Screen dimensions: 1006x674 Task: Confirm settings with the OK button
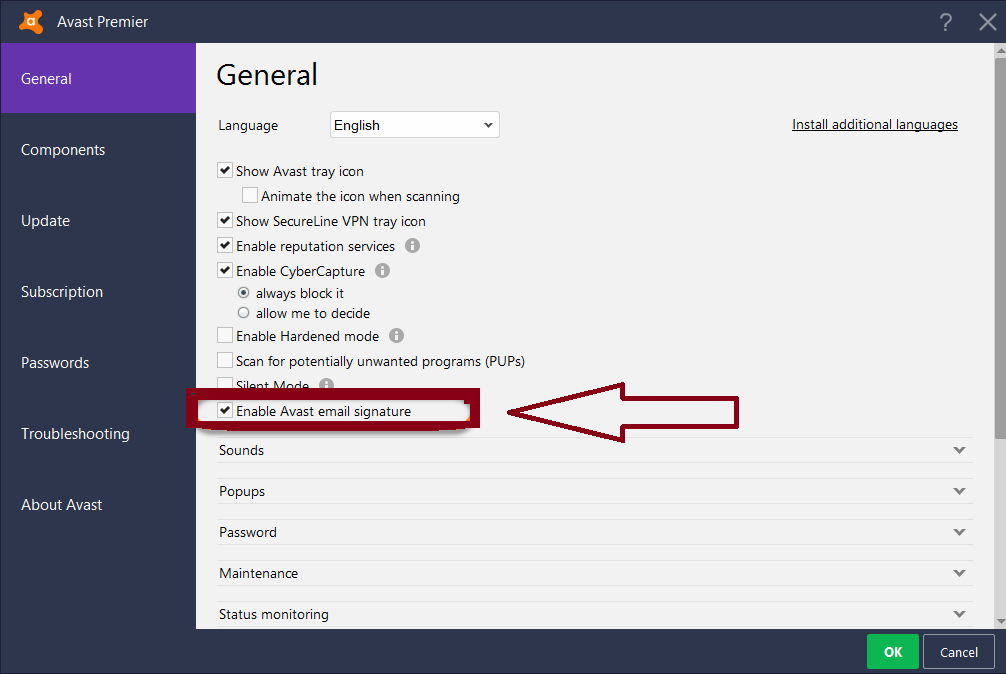[x=892, y=652]
